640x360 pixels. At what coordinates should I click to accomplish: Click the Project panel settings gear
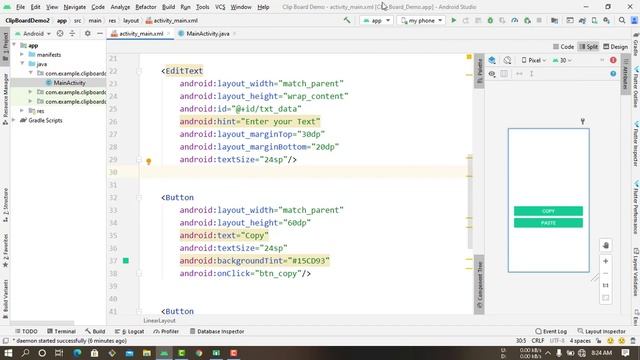[x=87, y=33]
